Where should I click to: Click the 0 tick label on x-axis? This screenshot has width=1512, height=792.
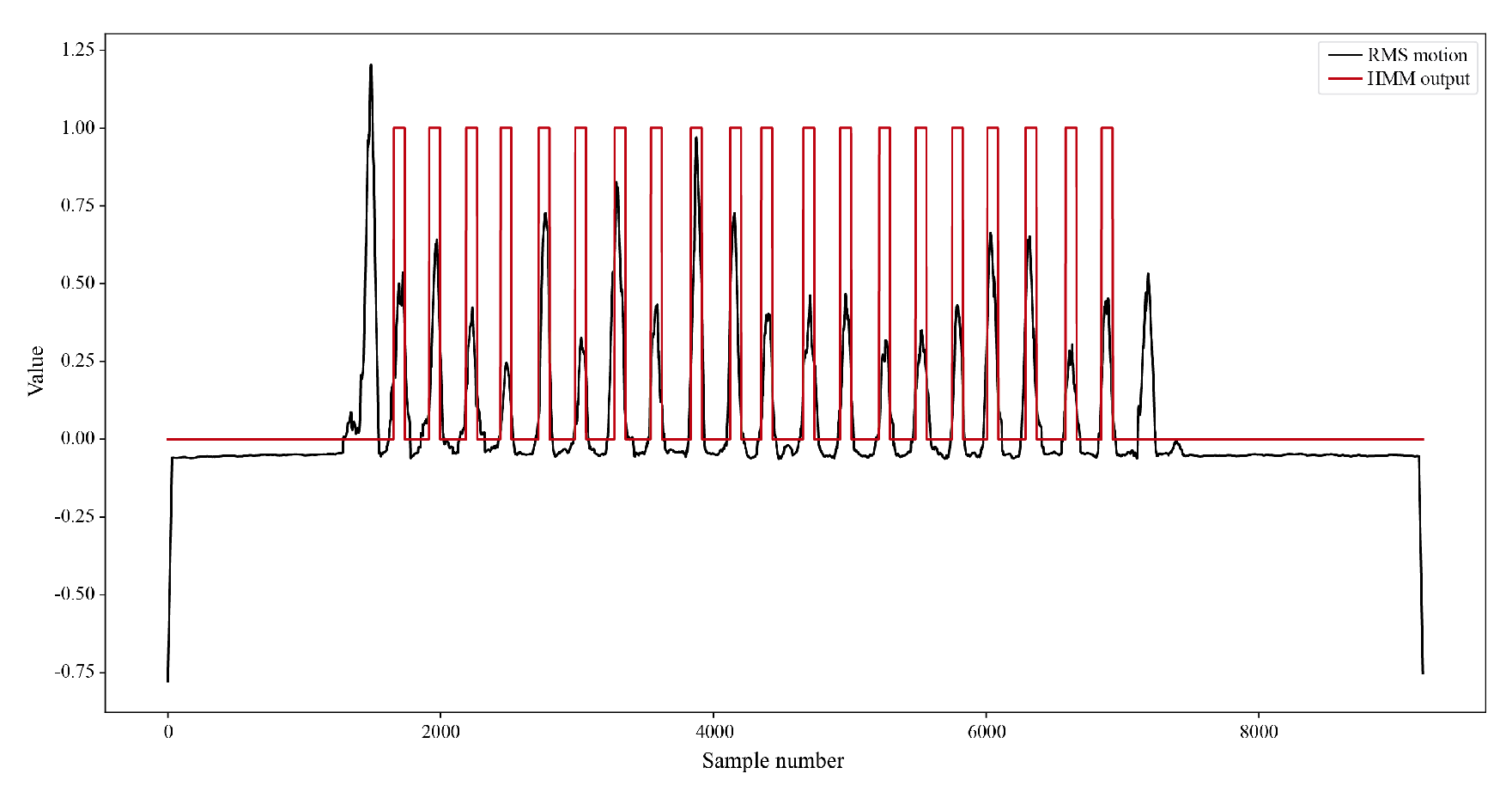coord(168,732)
